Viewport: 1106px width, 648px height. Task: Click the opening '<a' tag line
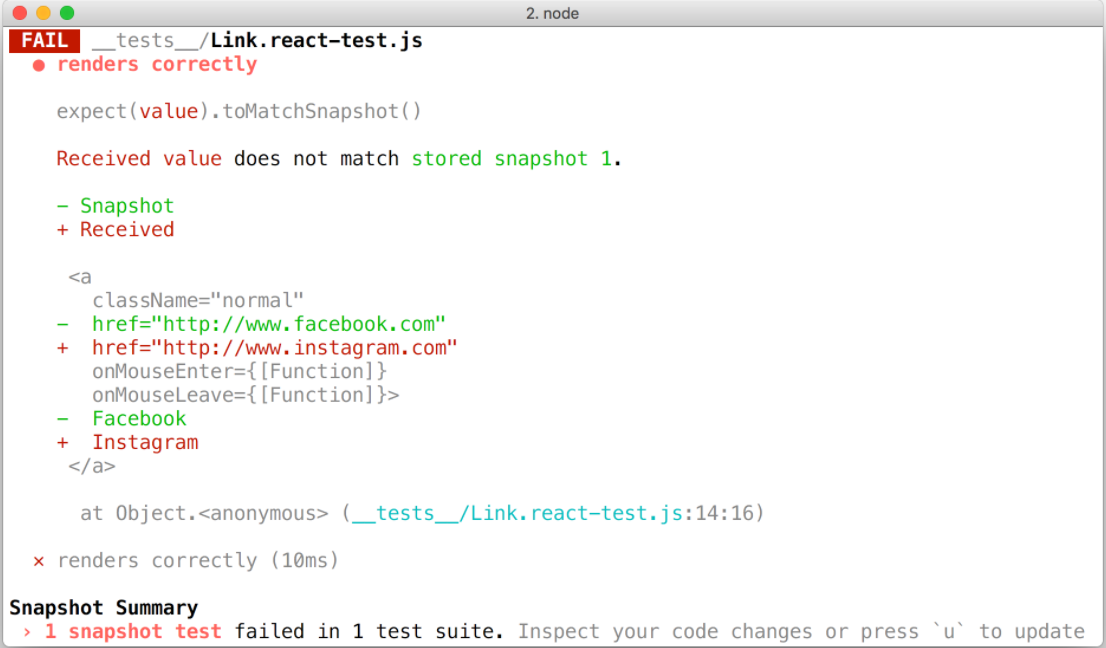click(80, 277)
